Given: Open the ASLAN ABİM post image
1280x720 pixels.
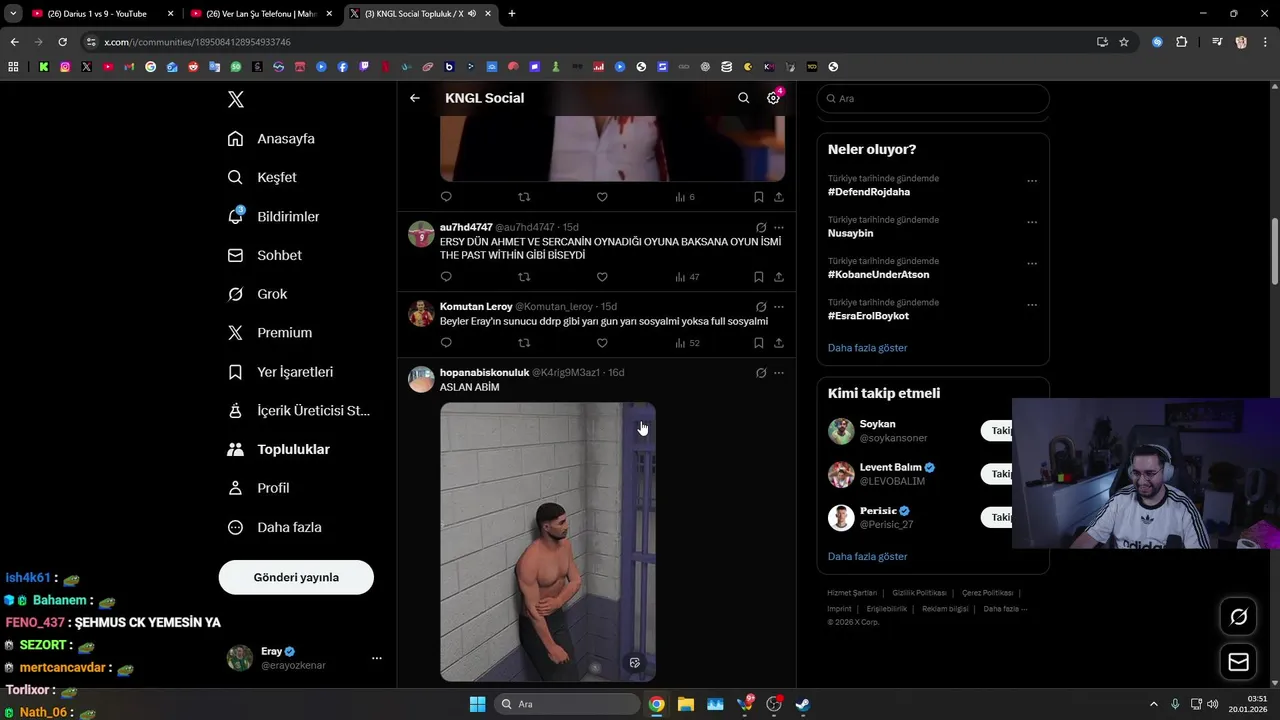Looking at the screenshot, I should coord(548,542).
